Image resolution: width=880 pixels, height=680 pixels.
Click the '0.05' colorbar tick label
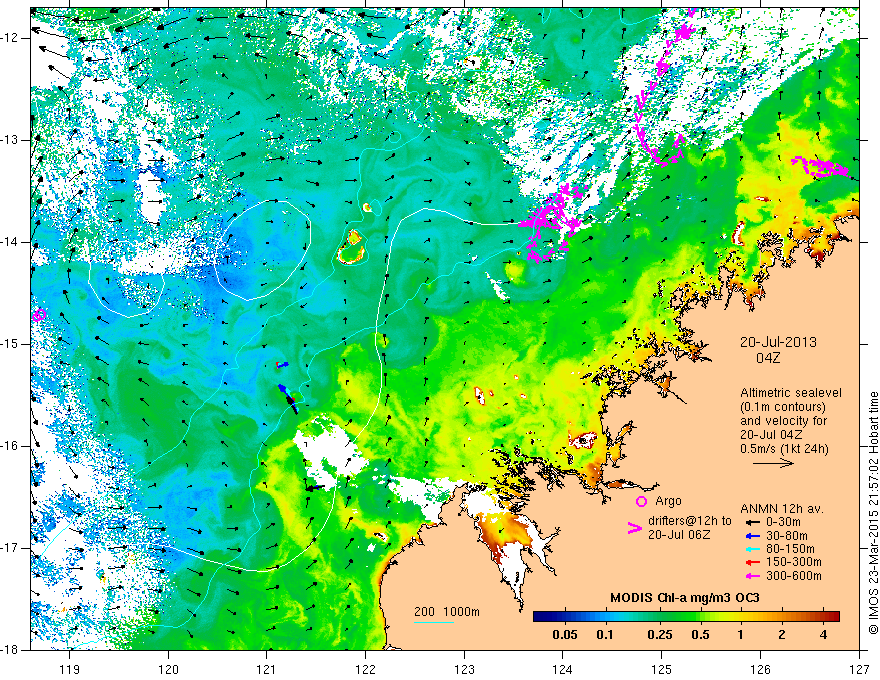tap(565, 635)
